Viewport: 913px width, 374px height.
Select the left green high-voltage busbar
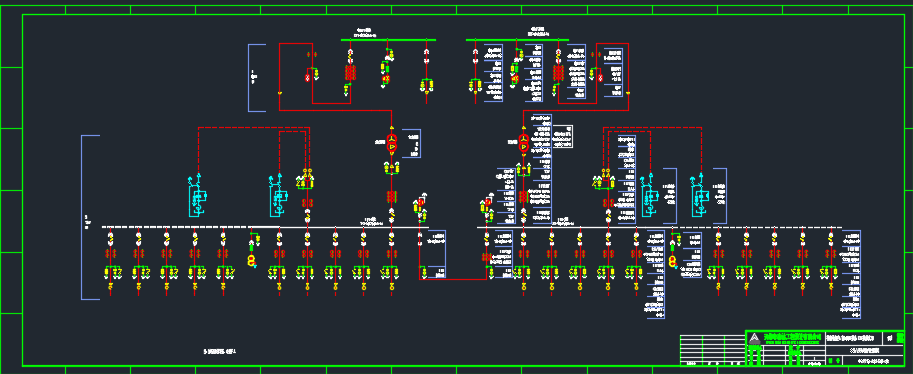point(388,40)
